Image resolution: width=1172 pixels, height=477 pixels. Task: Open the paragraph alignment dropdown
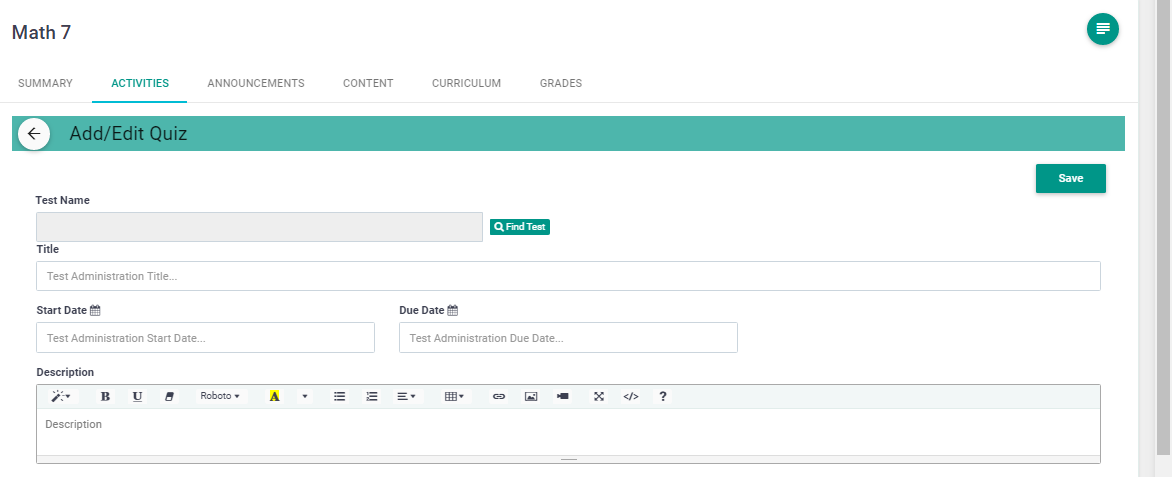point(407,396)
